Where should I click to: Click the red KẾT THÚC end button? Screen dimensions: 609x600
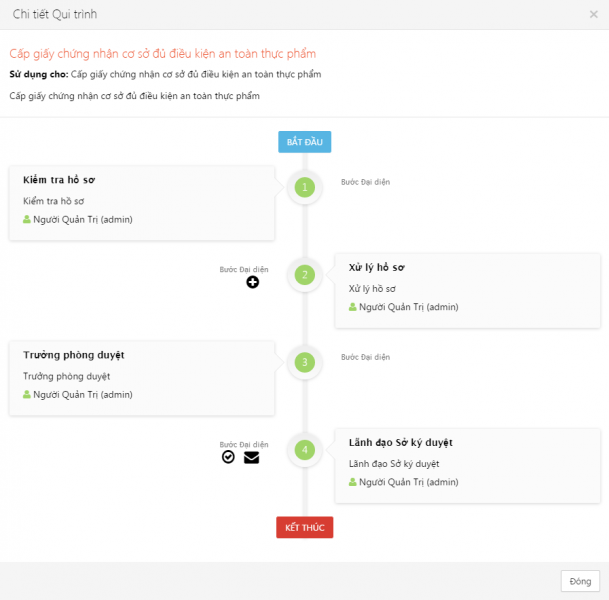304,527
